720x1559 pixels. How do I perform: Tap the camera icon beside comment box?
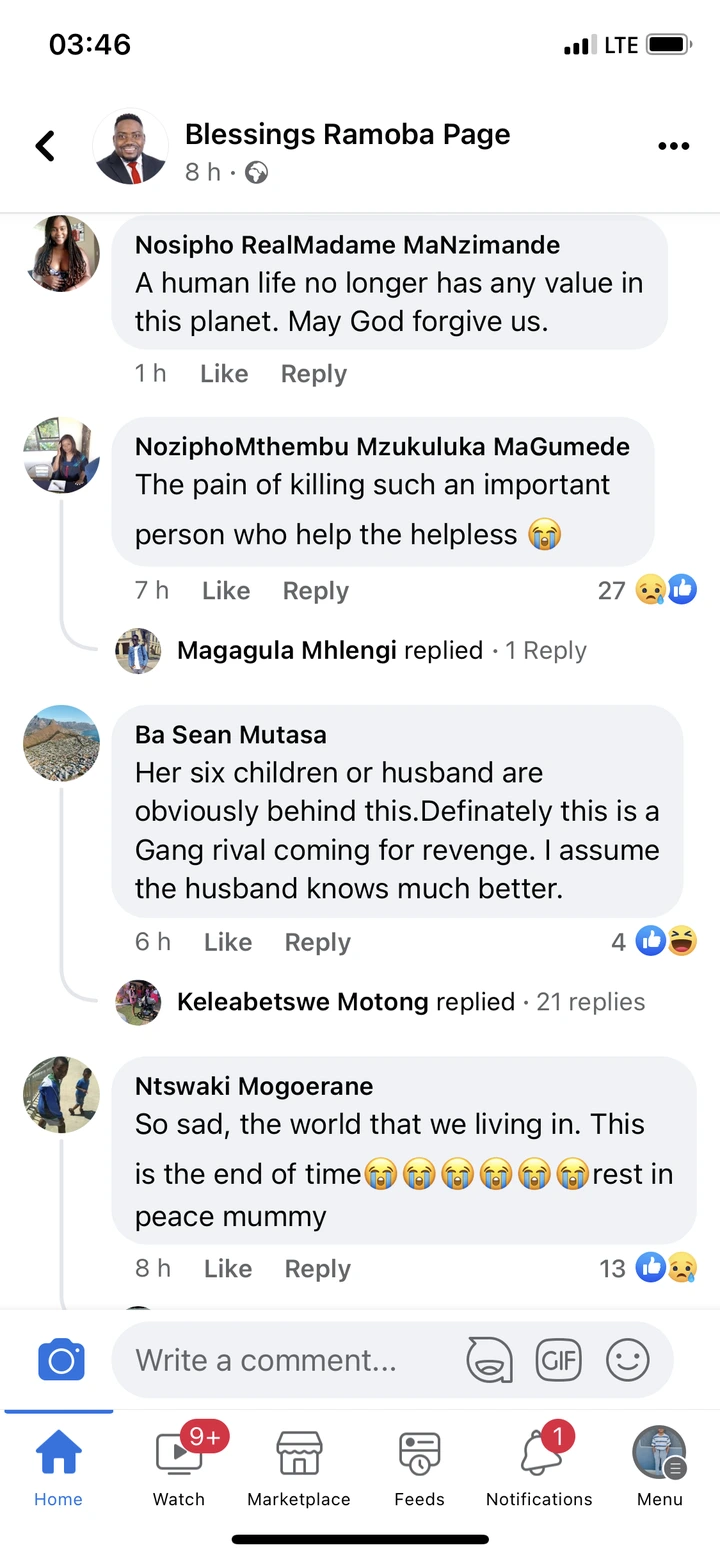tap(61, 1360)
